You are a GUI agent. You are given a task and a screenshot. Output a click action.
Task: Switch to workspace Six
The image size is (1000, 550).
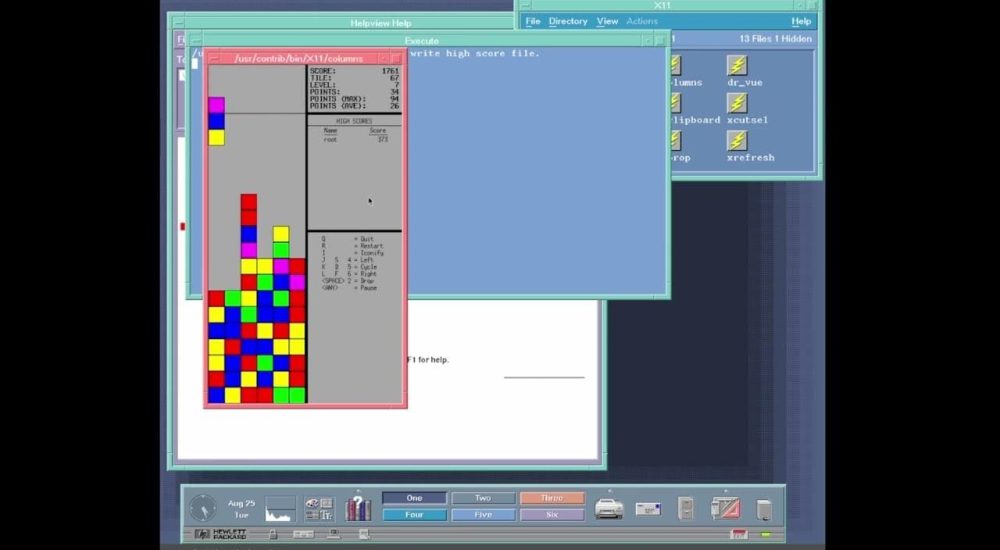point(552,514)
